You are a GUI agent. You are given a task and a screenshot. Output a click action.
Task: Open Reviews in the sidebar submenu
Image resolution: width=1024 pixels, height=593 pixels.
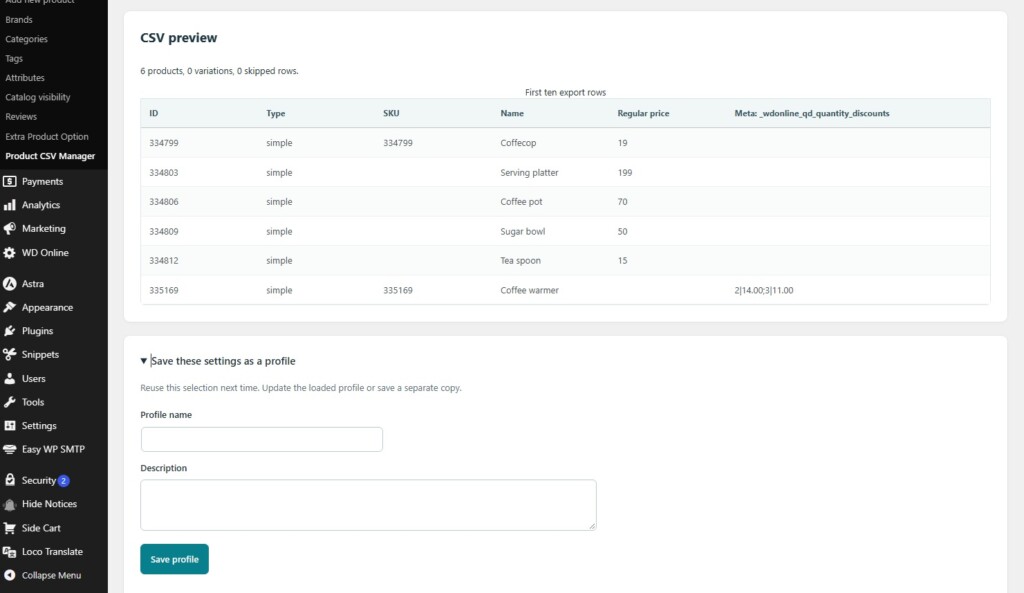tap(21, 117)
